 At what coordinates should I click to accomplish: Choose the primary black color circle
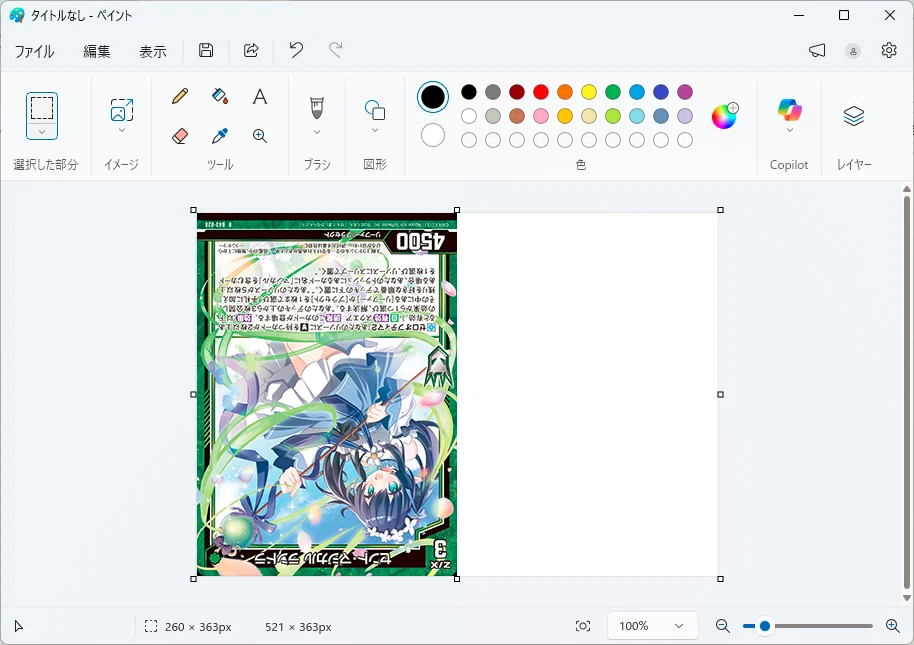coord(433,97)
